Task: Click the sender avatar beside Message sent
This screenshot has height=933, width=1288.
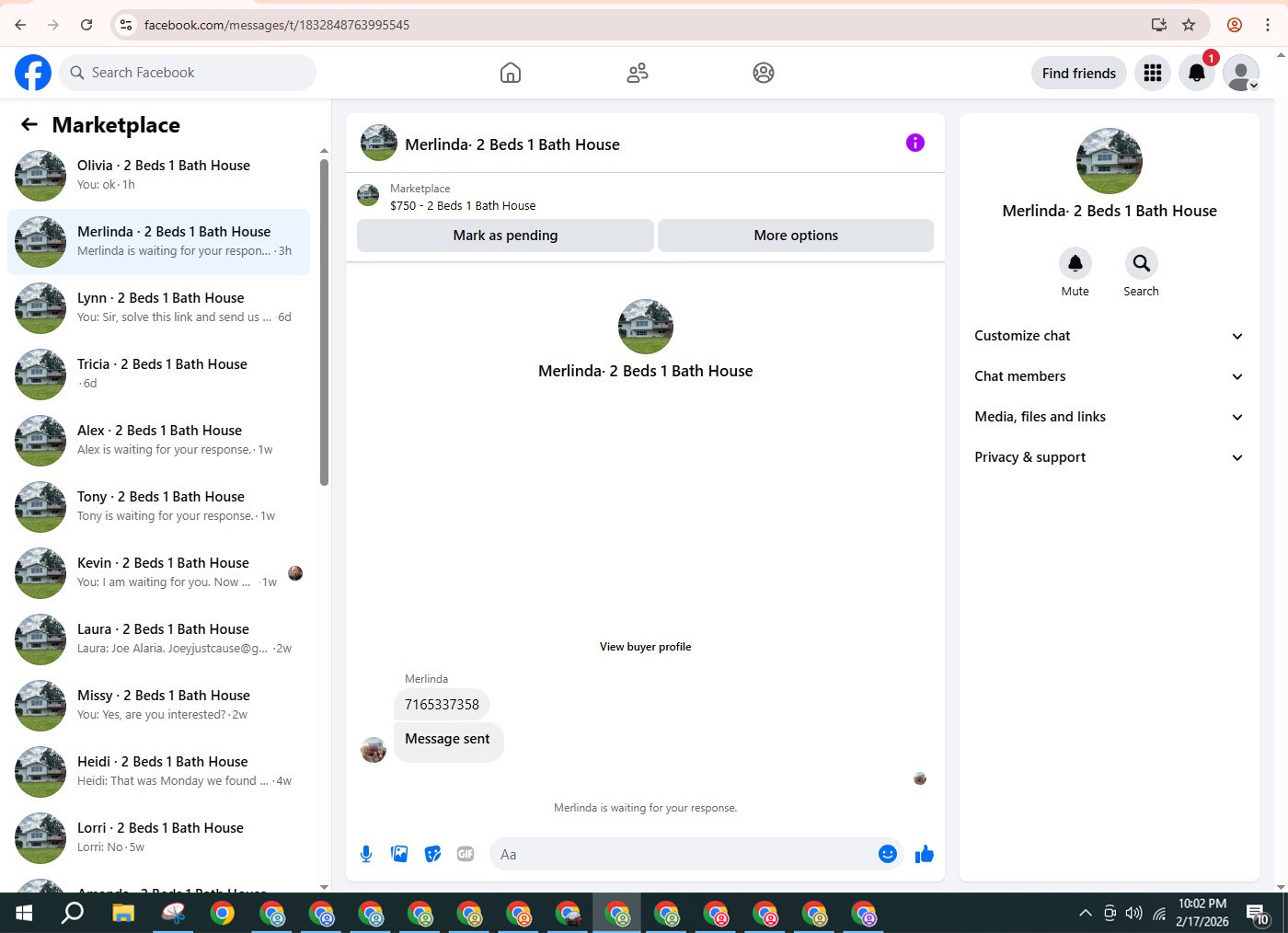Action: (x=374, y=750)
